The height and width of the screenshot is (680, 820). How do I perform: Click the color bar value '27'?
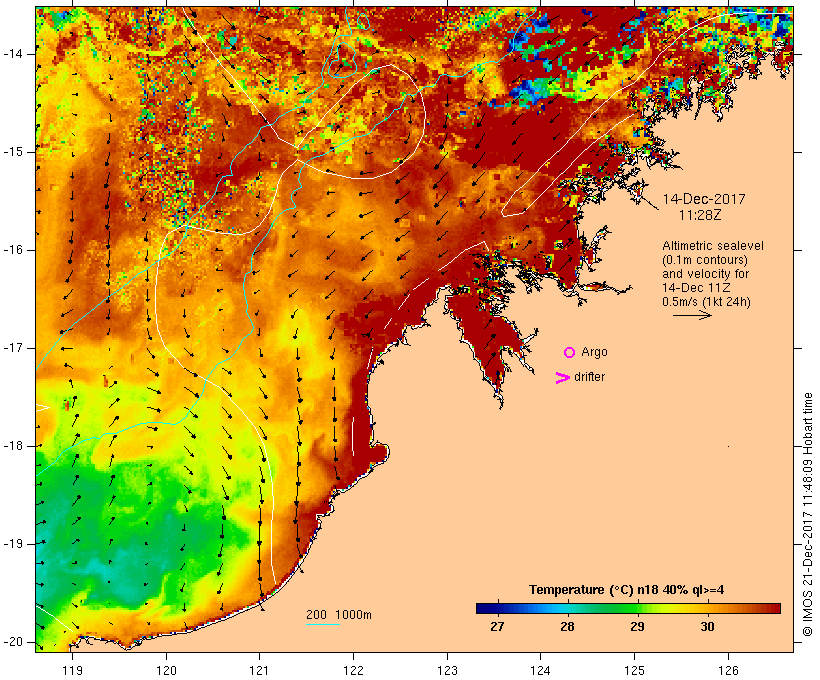point(497,627)
